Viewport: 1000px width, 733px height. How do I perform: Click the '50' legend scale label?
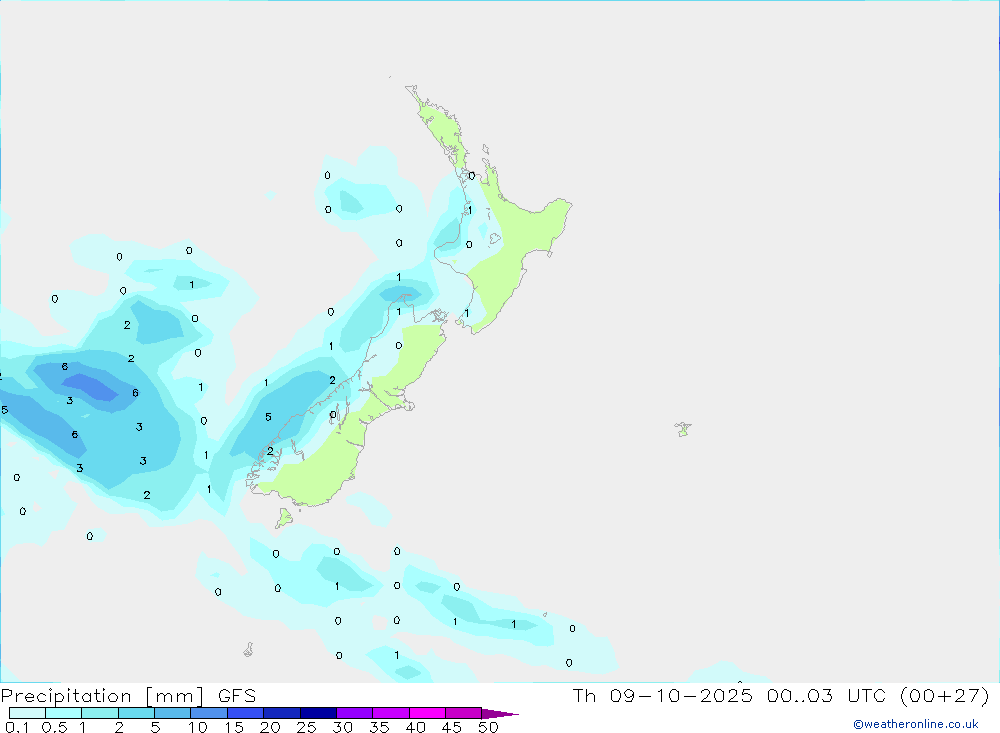[488, 727]
